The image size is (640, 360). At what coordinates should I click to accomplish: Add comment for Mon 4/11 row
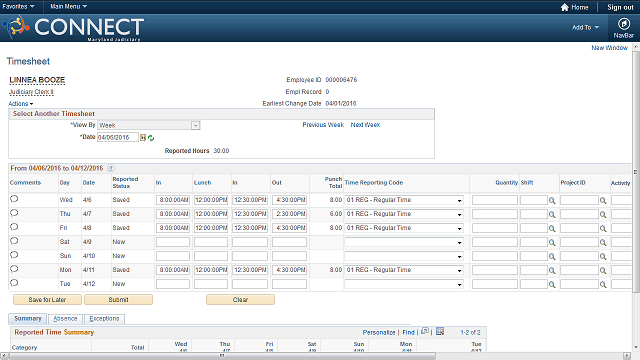coord(14,269)
